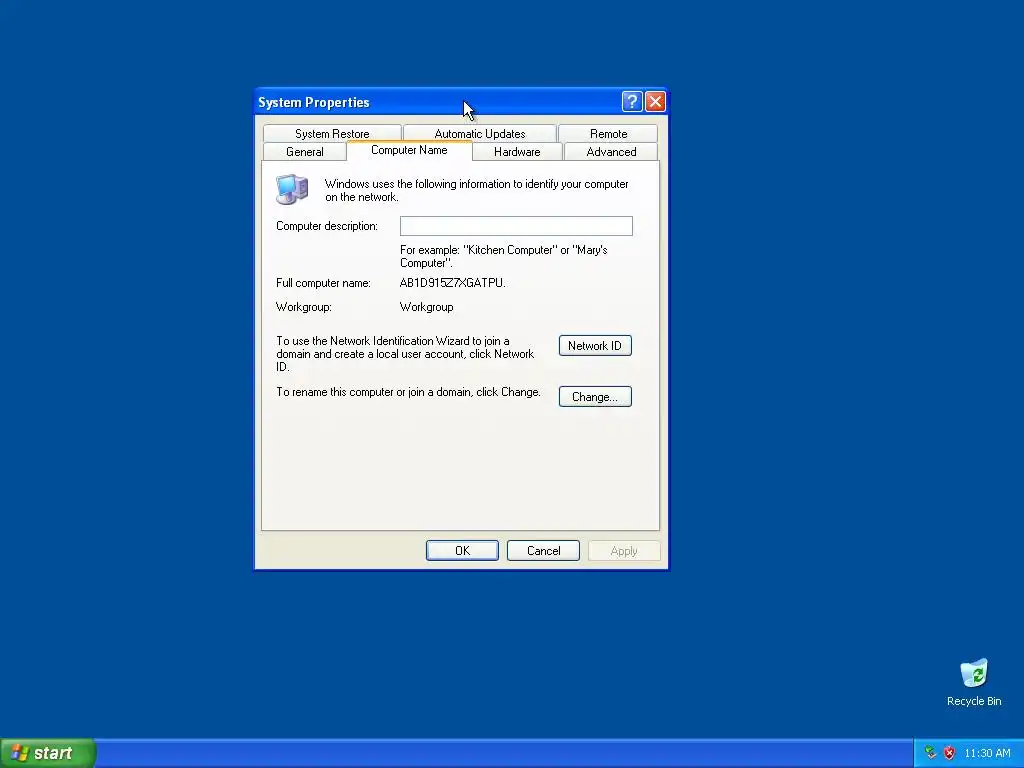Click the computer network icon in the dialog
The width and height of the screenshot is (1024, 768).
point(292,189)
